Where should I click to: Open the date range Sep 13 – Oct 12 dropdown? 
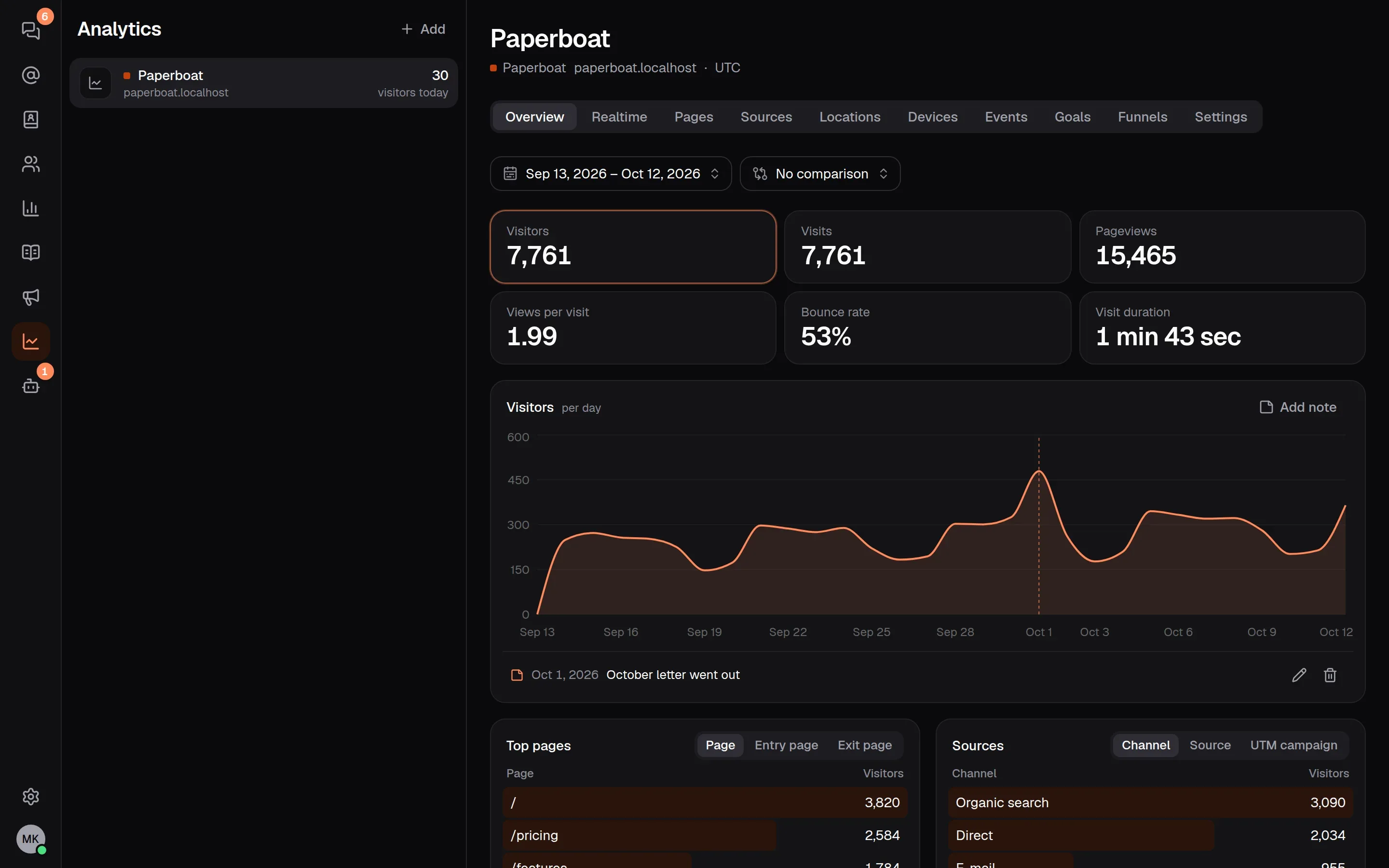tap(611, 174)
